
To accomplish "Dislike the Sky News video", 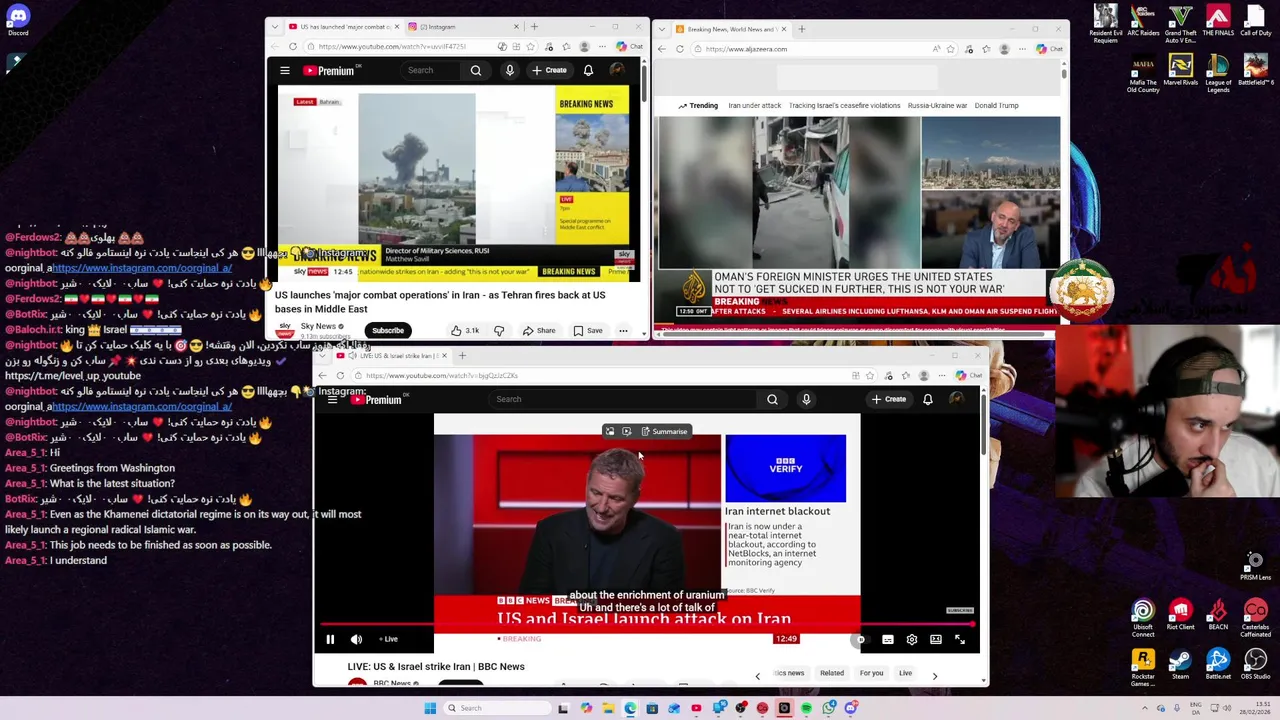I will tap(499, 330).
